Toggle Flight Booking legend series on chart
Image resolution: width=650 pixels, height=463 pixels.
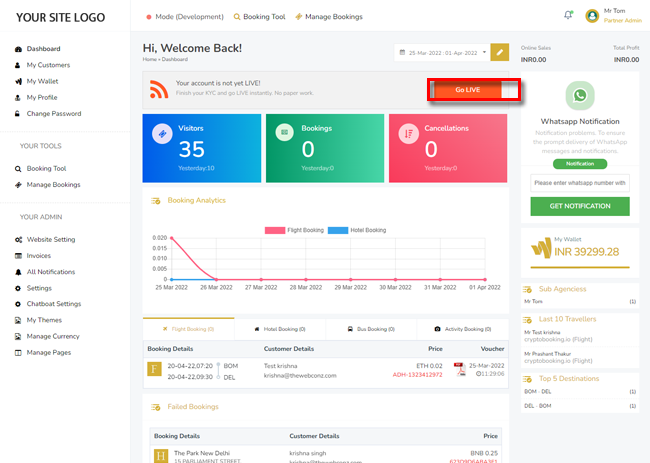[x=294, y=230]
